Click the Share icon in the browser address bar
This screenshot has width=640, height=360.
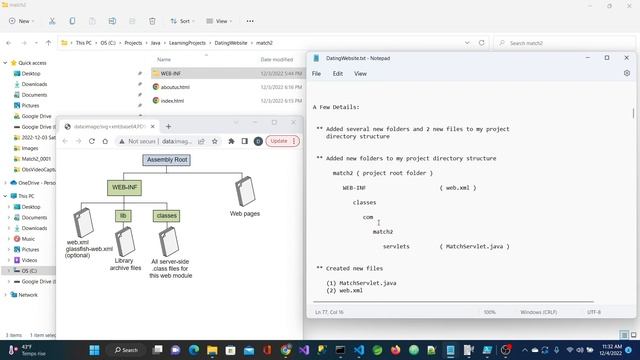(x=201, y=141)
